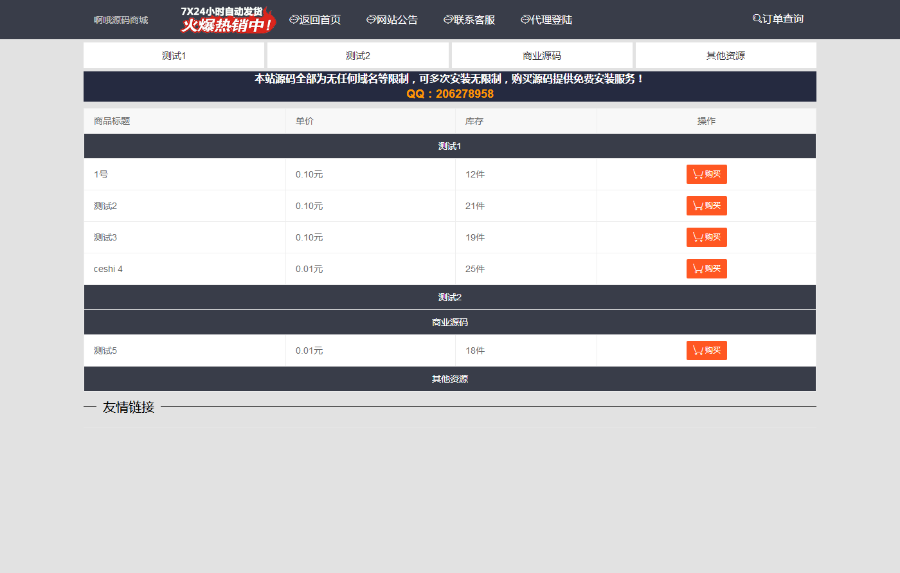Viewport: 900px width, 573px height.
Task: Go to 返回首页 home link
Action: tap(315, 20)
